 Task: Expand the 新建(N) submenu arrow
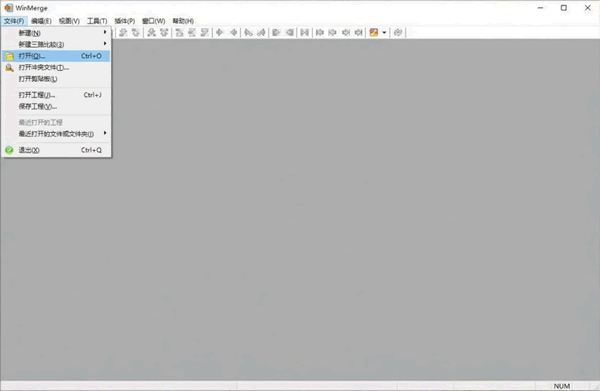105,33
